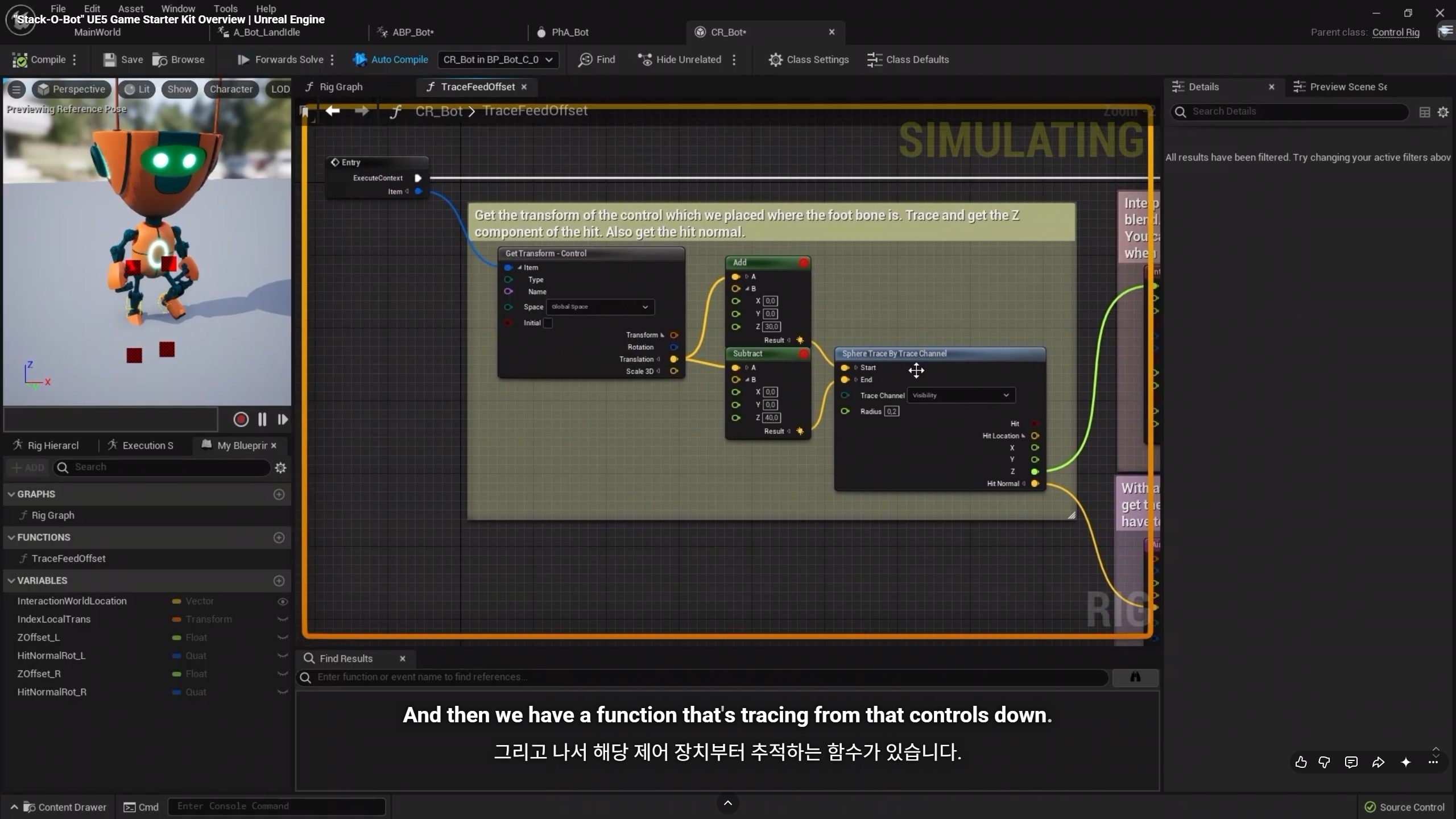Click My Blueprint search field
1456x819 pixels.
tap(162, 467)
